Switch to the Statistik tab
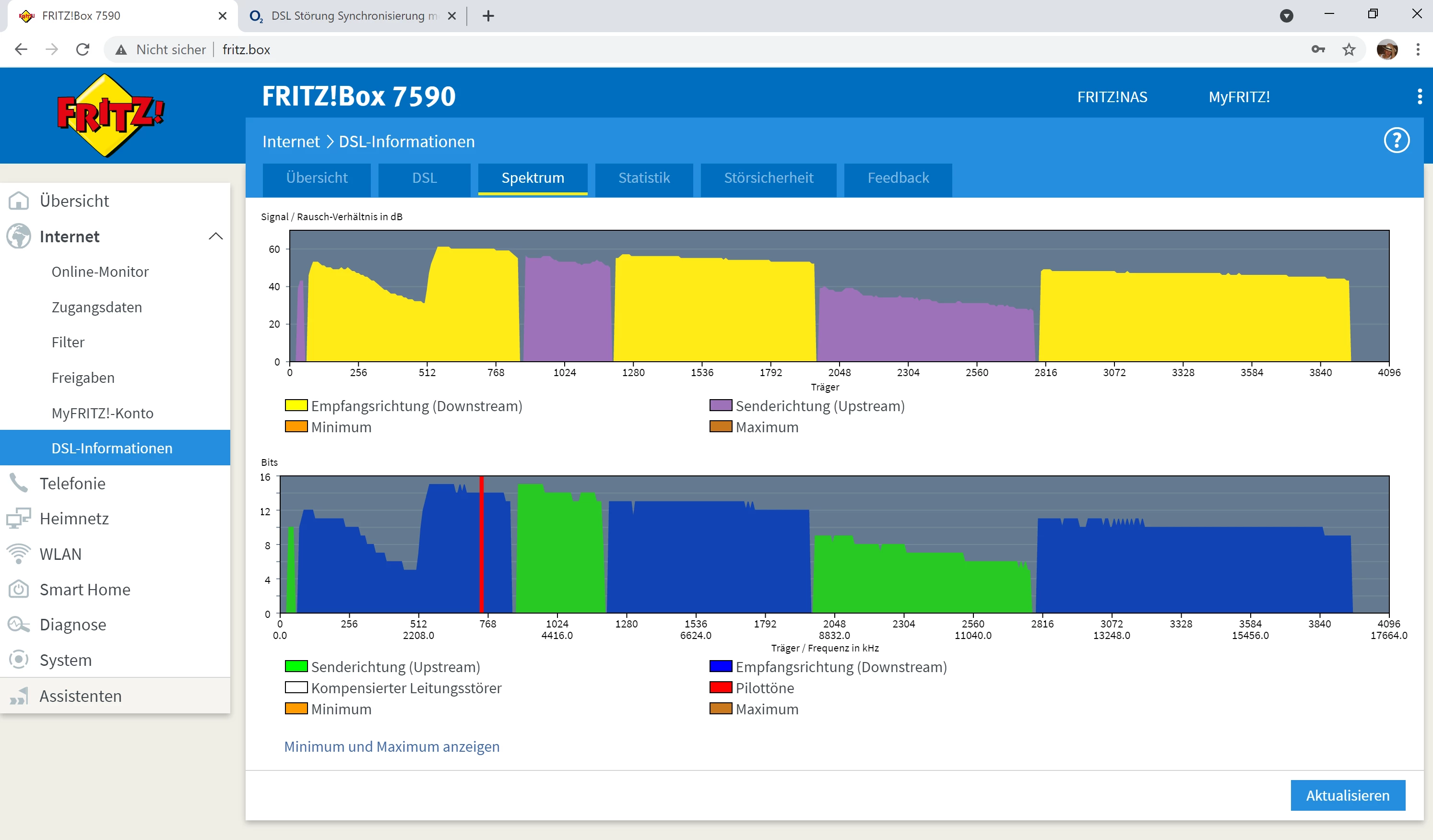Viewport: 1433px width, 840px height. pos(644,178)
